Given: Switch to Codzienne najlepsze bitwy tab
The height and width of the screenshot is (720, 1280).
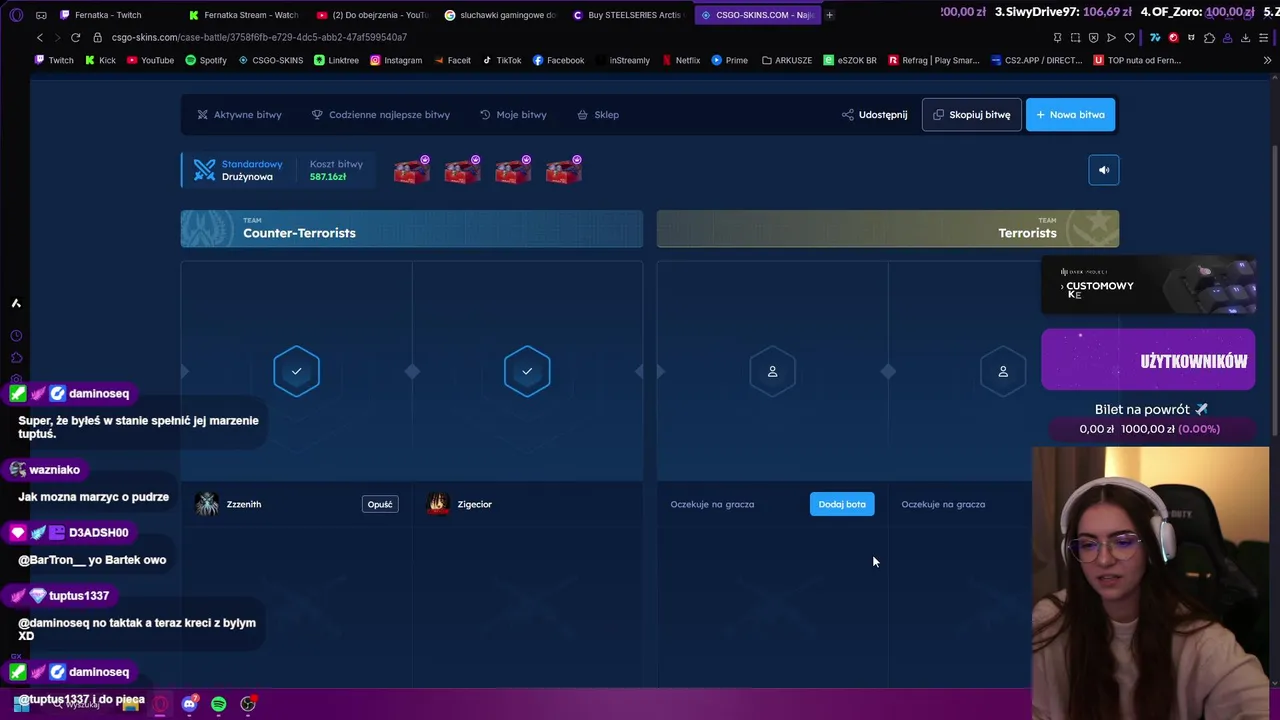Looking at the screenshot, I should click(x=380, y=115).
